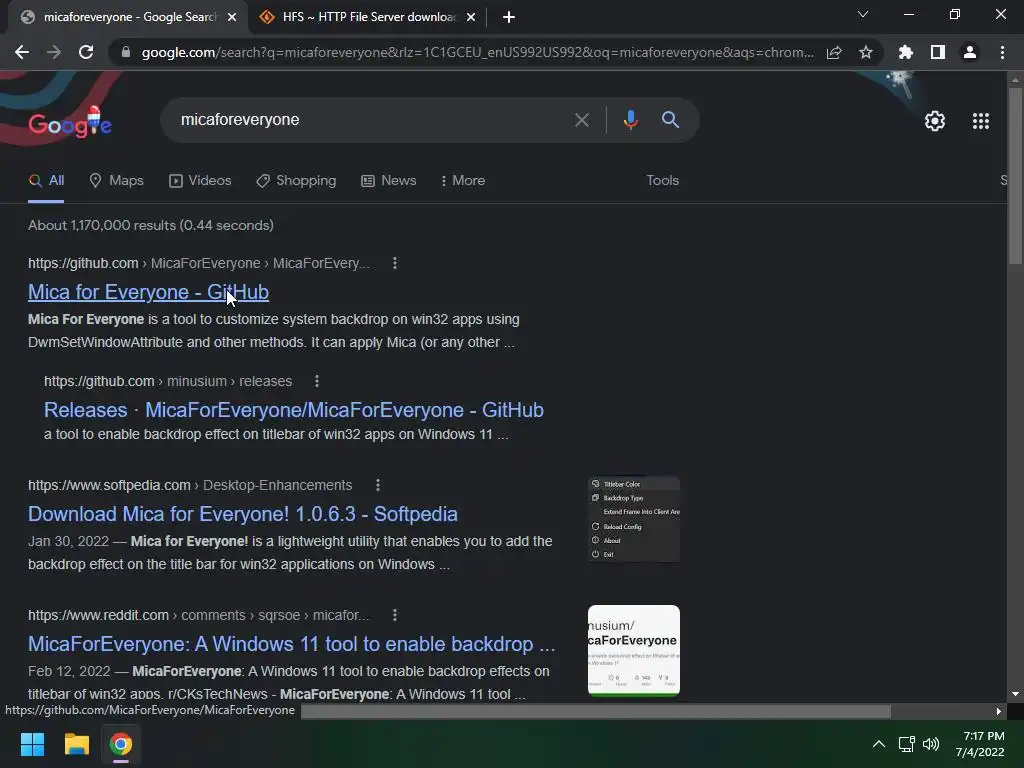Image resolution: width=1024 pixels, height=768 pixels.
Task: Close the HFS HTTP File Server tab
Action: 471,17
